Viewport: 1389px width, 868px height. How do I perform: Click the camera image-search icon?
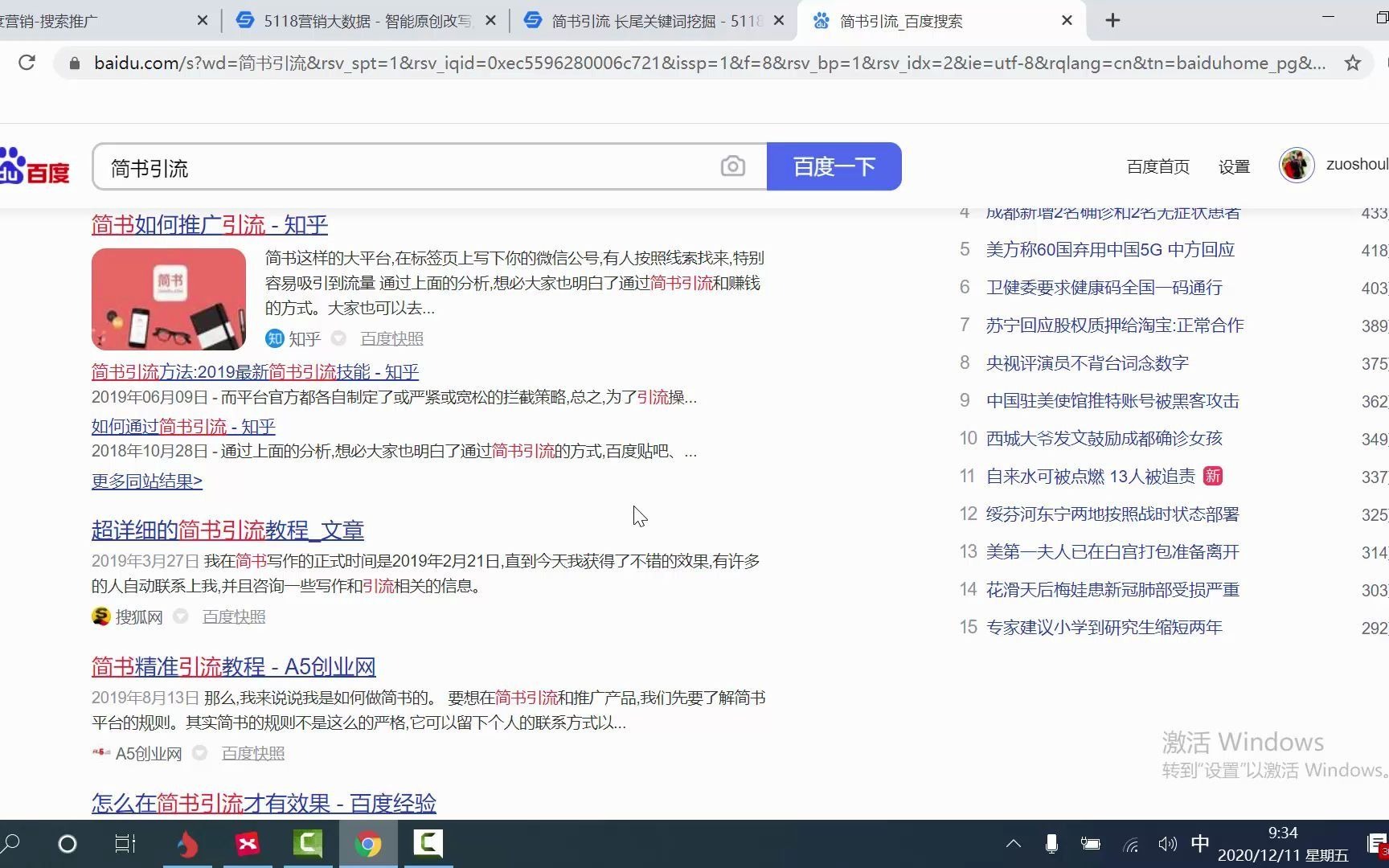pyautogui.click(x=732, y=166)
